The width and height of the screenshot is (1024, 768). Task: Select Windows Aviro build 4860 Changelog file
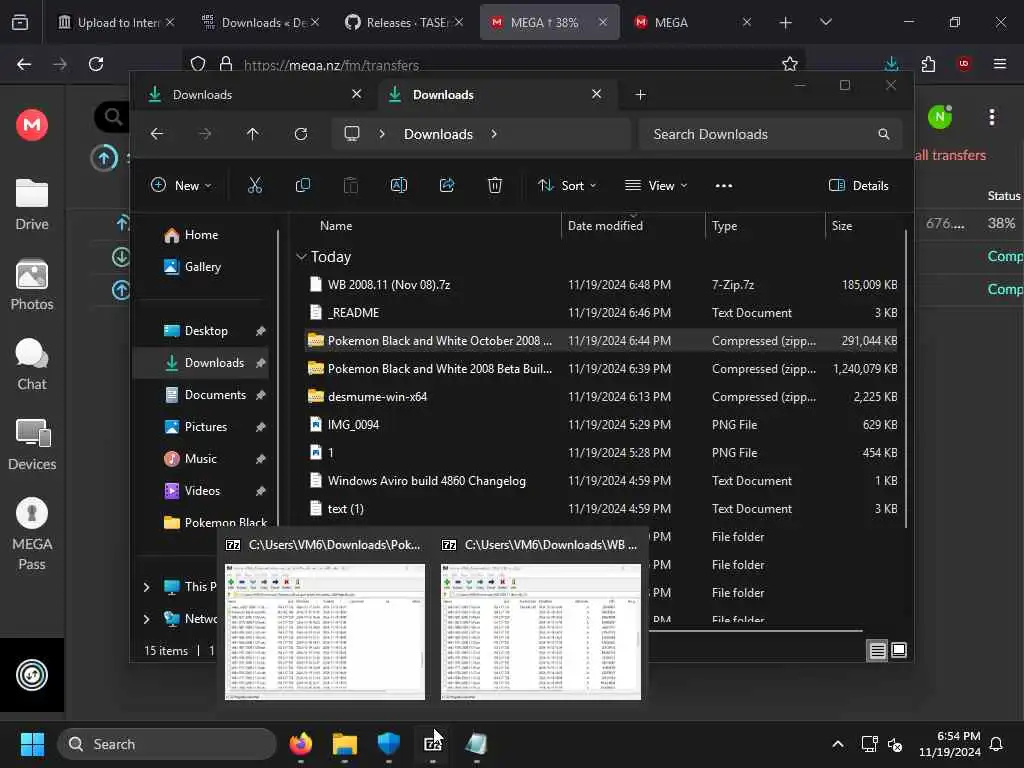click(601, 481)
